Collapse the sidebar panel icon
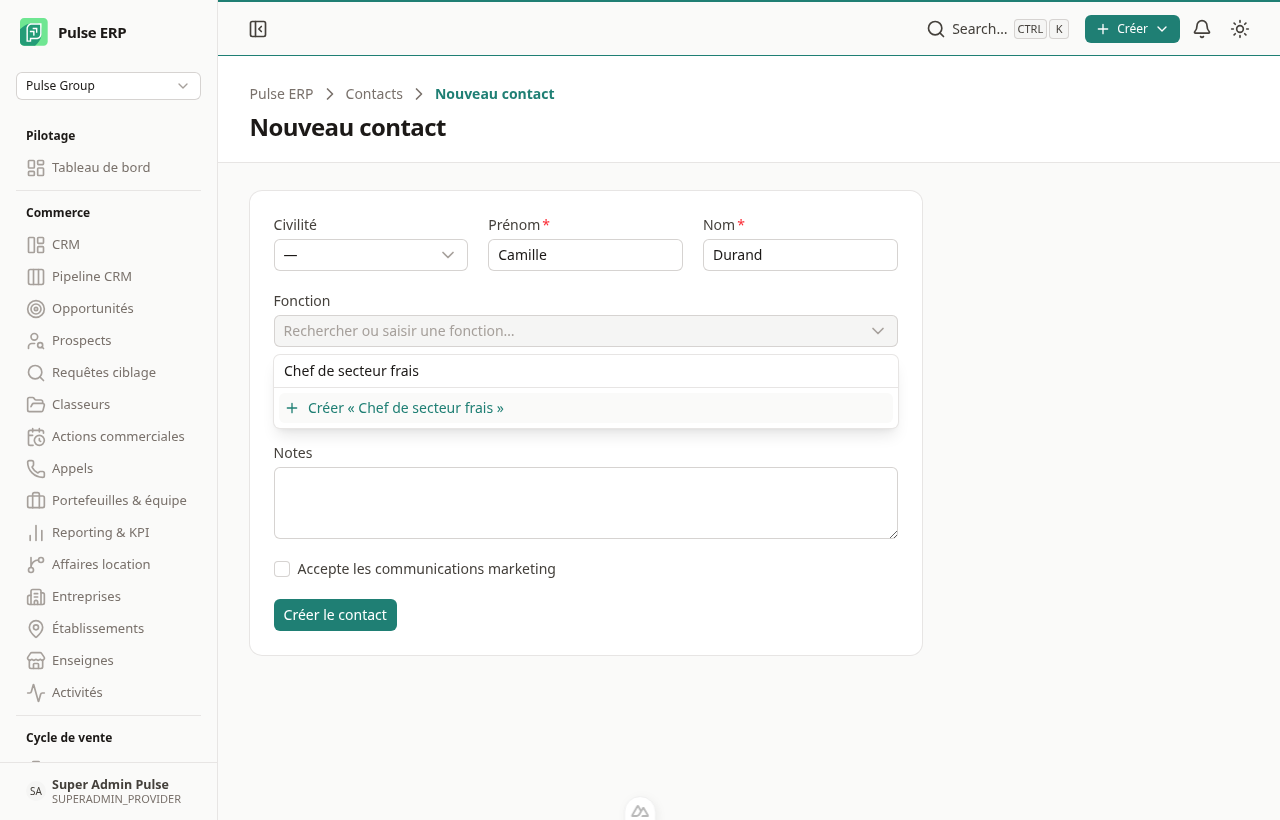1280x820 pixels. [x=258, y=29]
